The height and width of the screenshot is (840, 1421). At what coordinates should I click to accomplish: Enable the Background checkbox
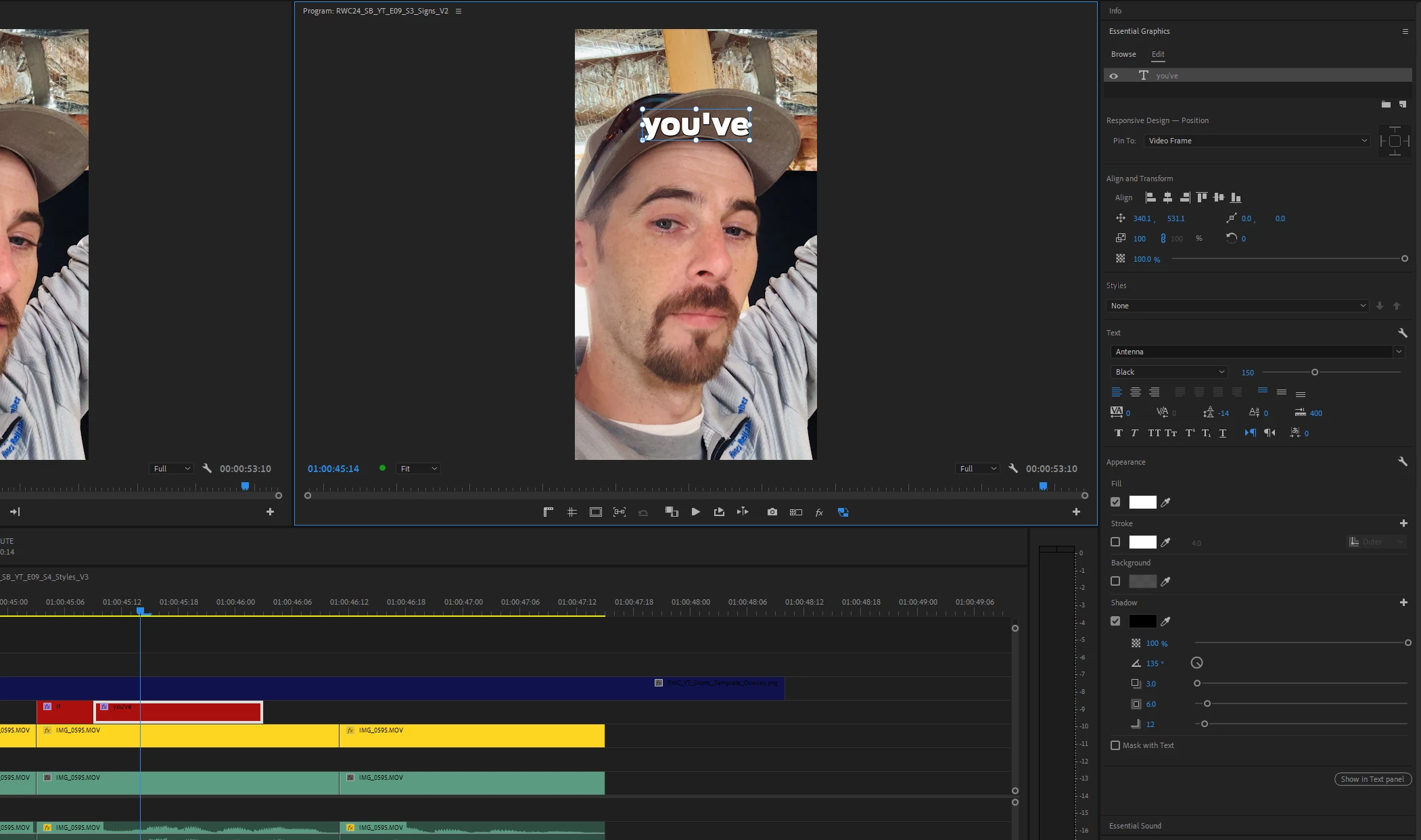[x=1115, y=581]
